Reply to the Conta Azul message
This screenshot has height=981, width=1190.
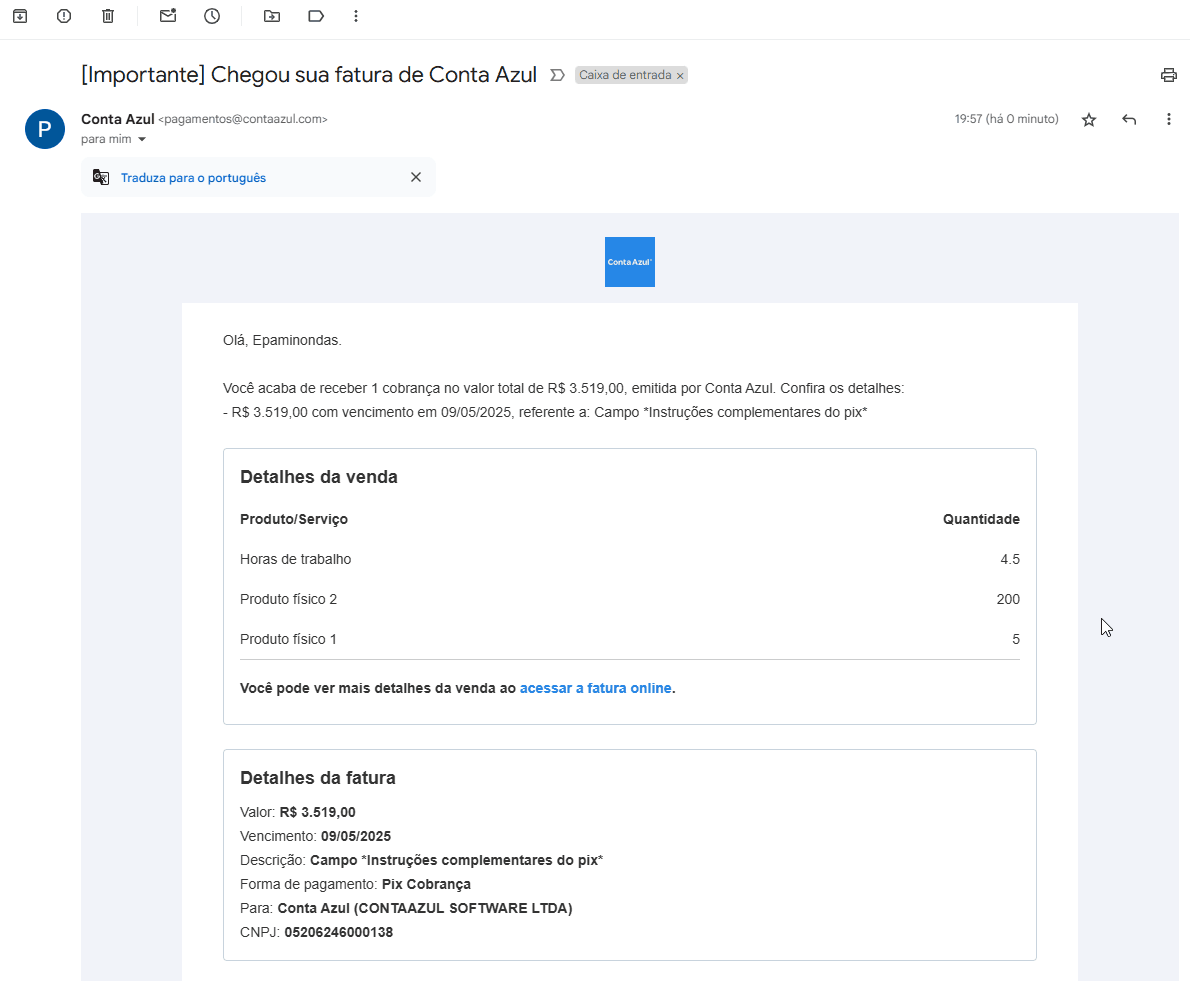(x=1129, y=119)
